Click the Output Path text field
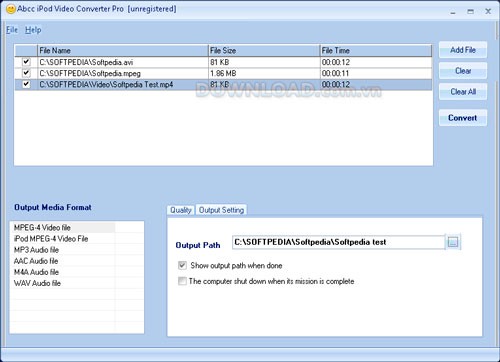The height and width of the screenshot is (362, 500). (x=338, y=242)
